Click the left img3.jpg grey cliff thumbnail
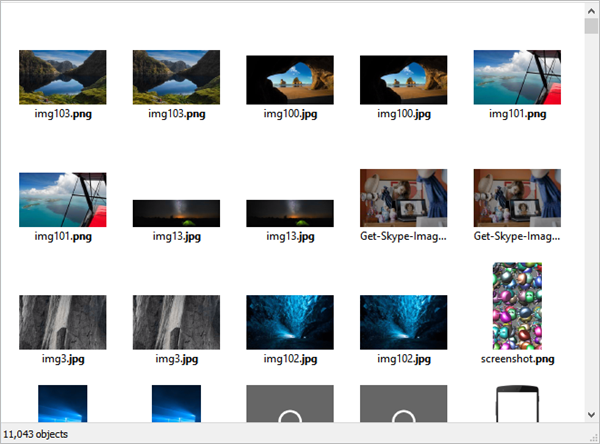 [x=63, y=322]
